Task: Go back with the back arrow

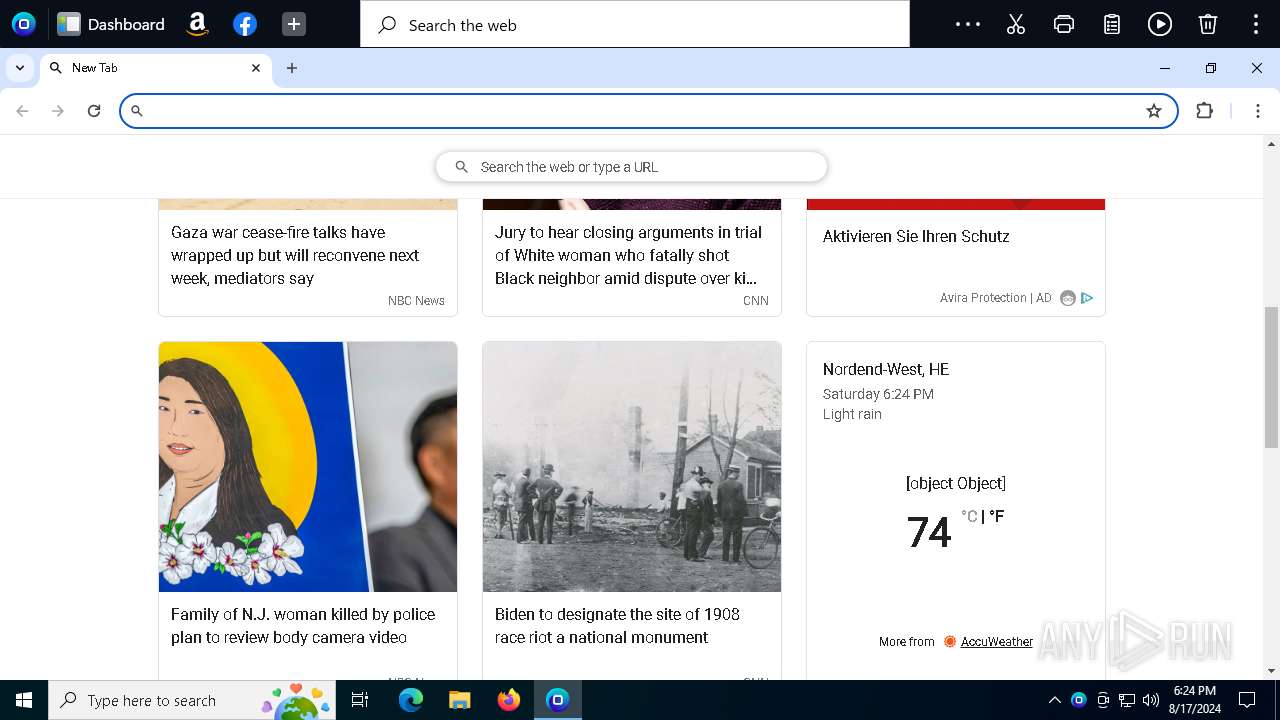Action: tap(22, 111)
